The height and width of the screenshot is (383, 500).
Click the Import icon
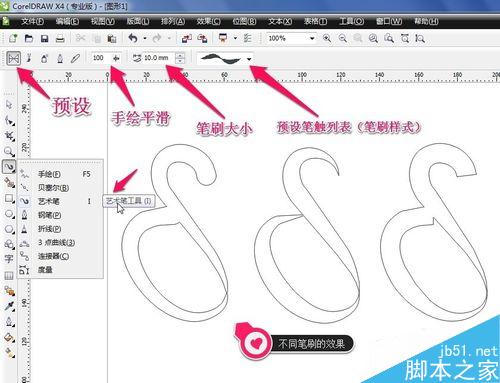(x=186, y=39)
